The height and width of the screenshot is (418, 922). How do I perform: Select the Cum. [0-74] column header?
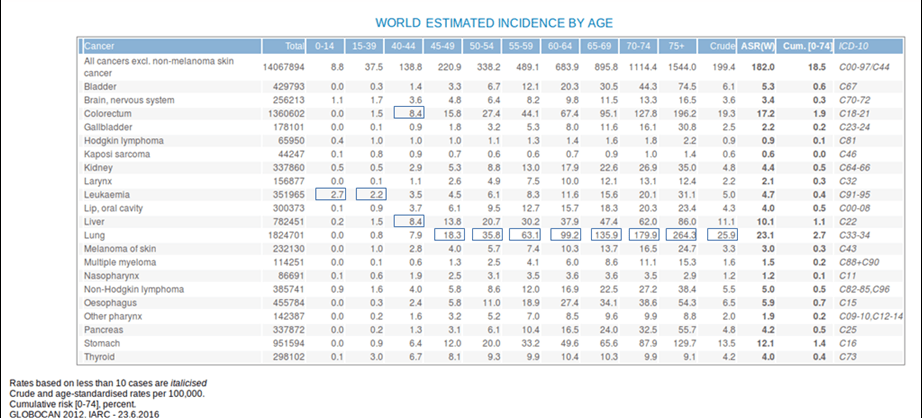[807, 46]
